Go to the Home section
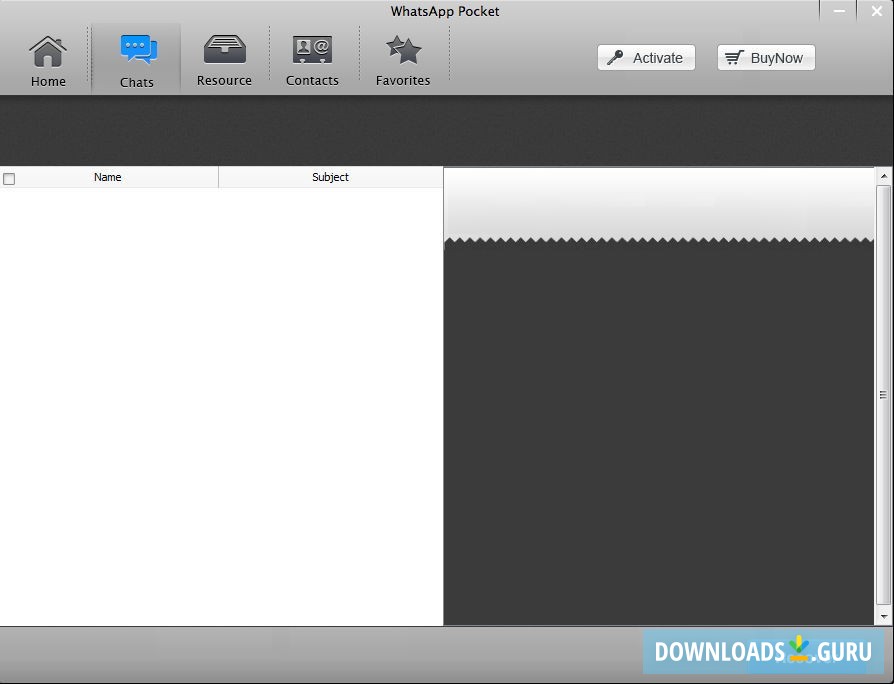Viewport: 894px width, 684px height. pos(48,60)
